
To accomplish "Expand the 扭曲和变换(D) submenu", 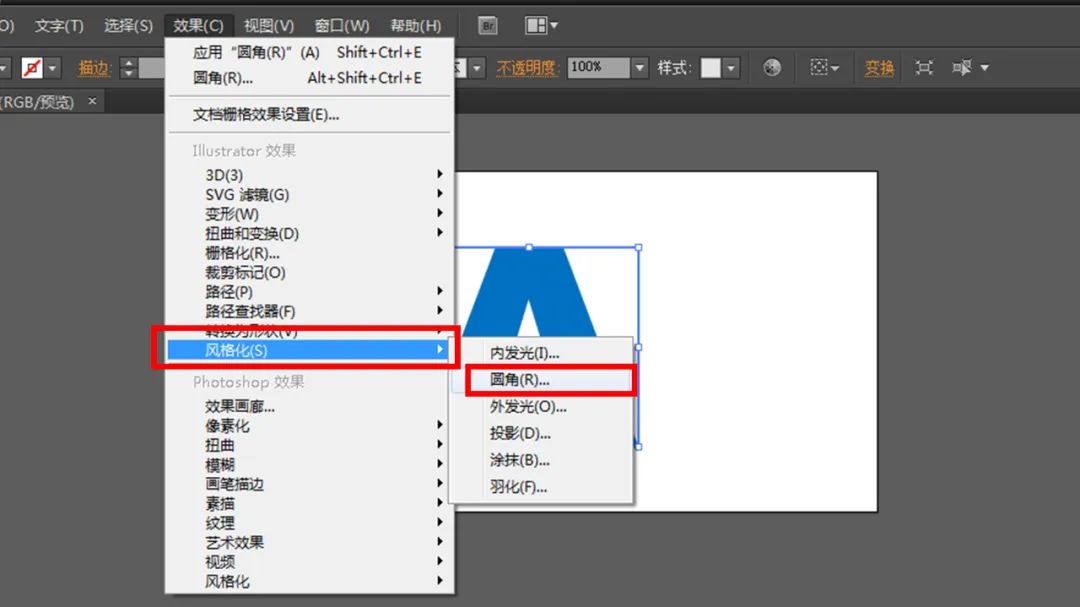I will point(309,233).
